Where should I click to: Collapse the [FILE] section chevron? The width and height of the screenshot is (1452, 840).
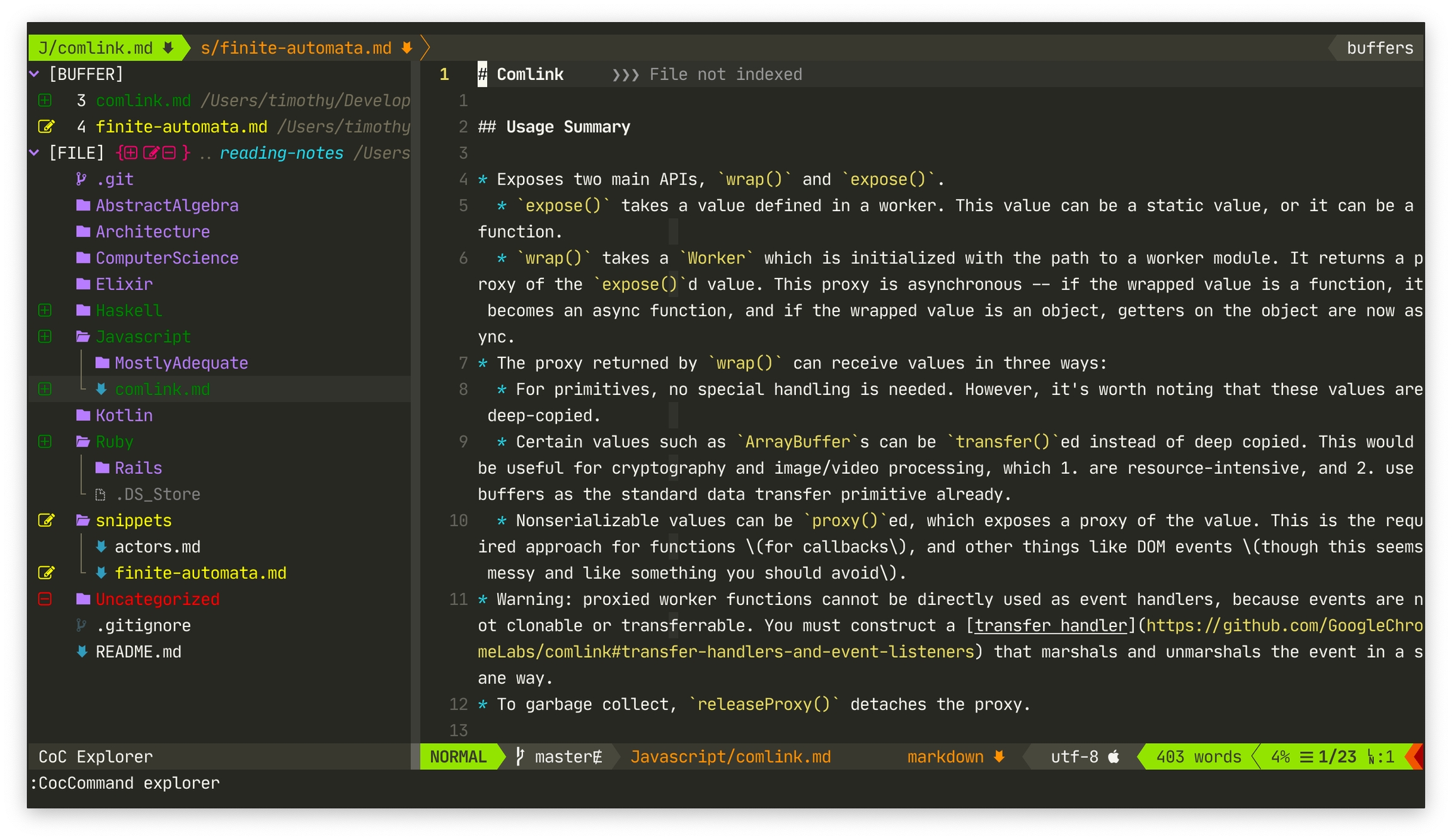(35, 153)
